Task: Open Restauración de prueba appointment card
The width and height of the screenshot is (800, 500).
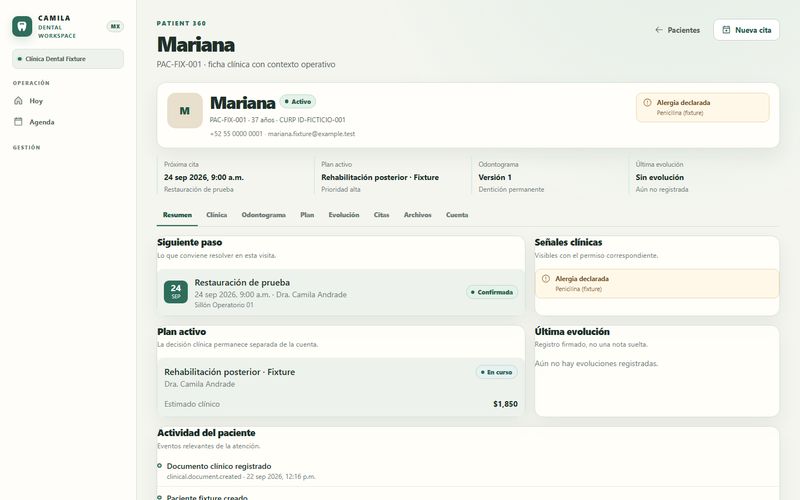Action: [341, 292]
